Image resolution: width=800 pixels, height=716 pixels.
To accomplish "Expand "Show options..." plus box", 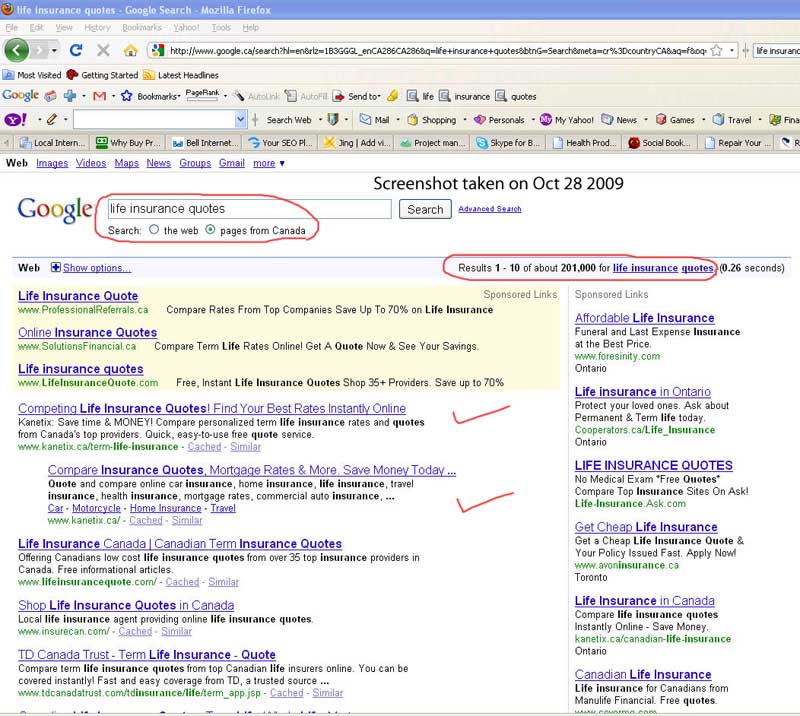I will [x=56, y=268].
